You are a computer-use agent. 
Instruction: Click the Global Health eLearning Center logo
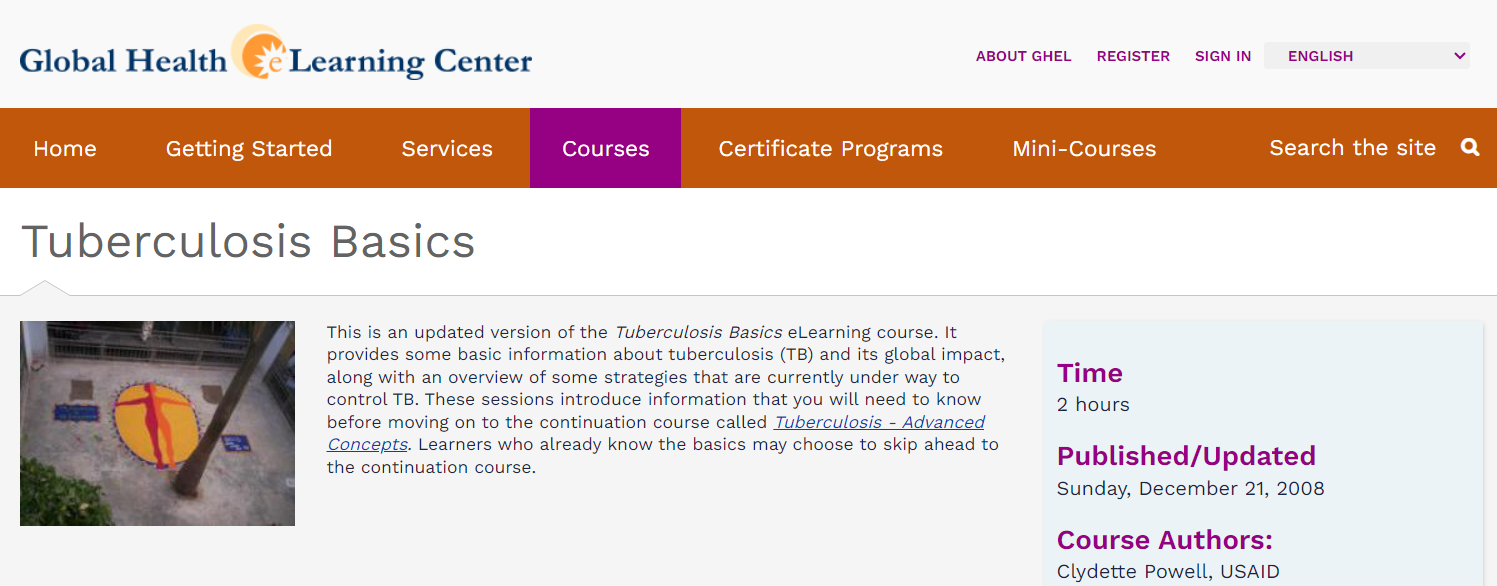pos(276,56)
